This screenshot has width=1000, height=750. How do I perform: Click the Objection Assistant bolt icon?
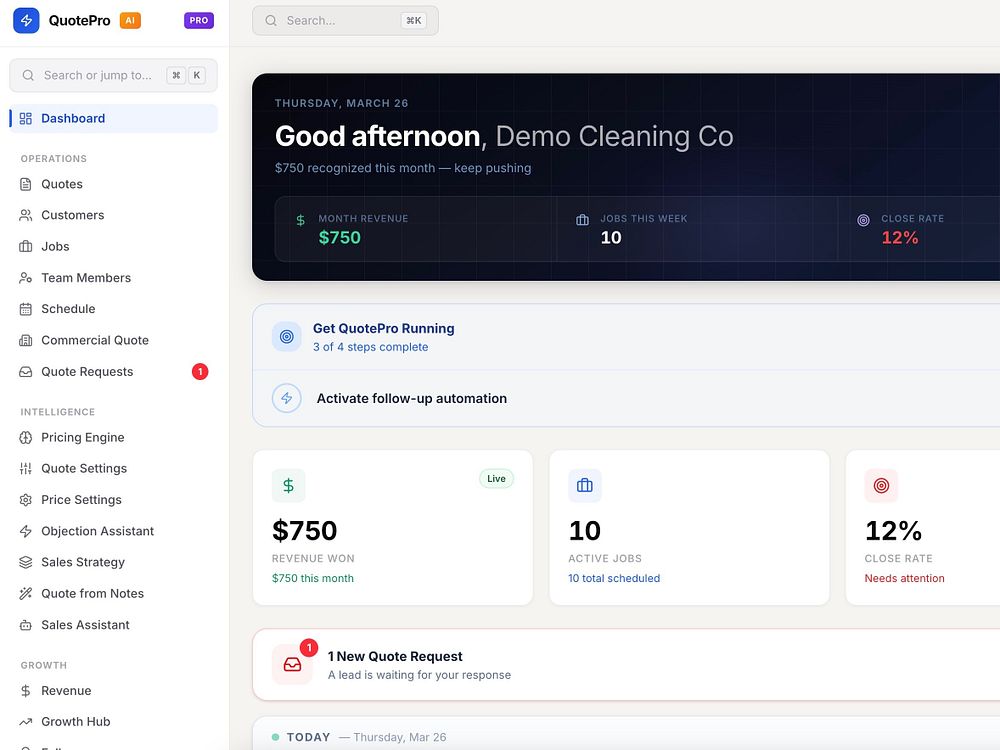26,531
